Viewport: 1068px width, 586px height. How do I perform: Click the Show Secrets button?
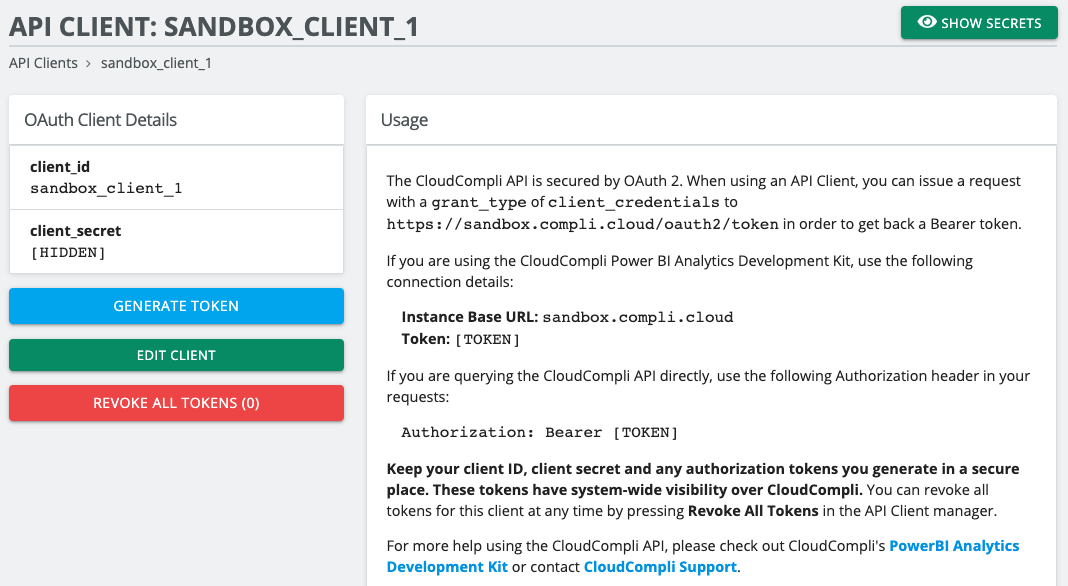click(979, 23)
